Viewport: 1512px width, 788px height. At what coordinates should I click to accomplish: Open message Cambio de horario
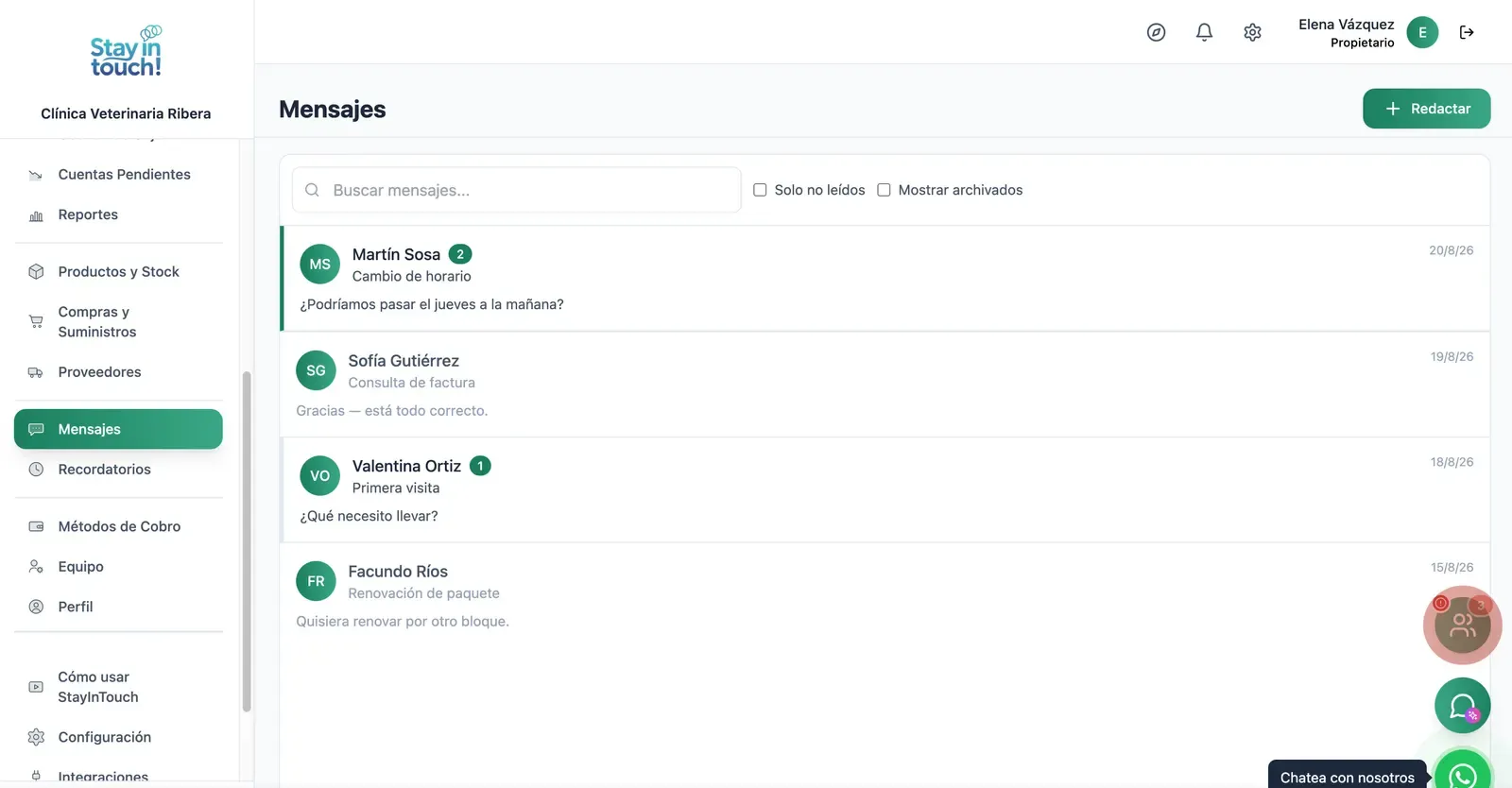pyautogui.click(x=885, y=279)
